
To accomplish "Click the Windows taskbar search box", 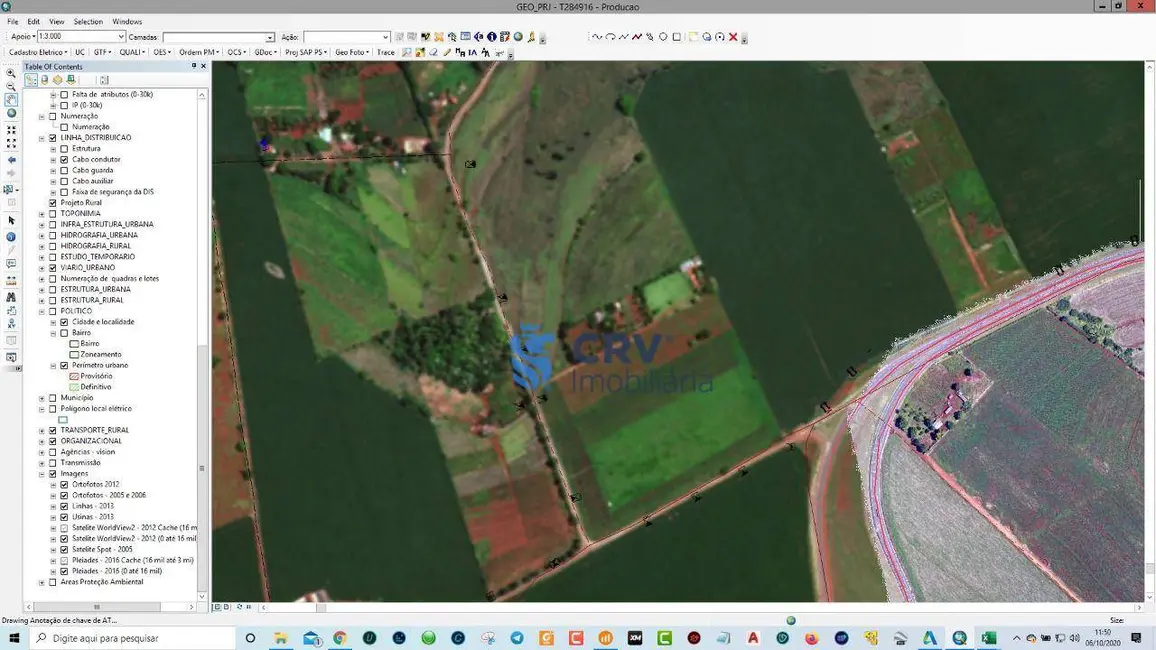I will 130,638.
